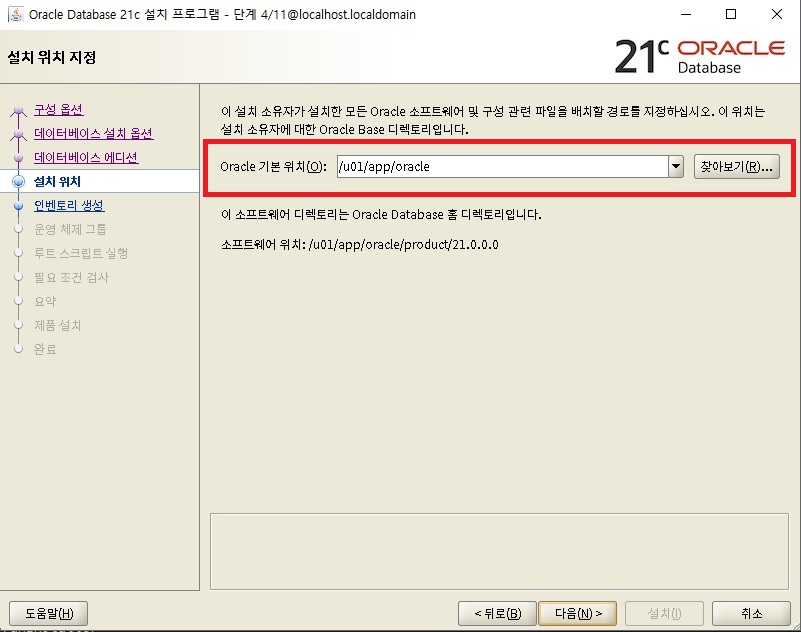Expand the Oracle base location dropdown arrow

[x=676, y=167]
